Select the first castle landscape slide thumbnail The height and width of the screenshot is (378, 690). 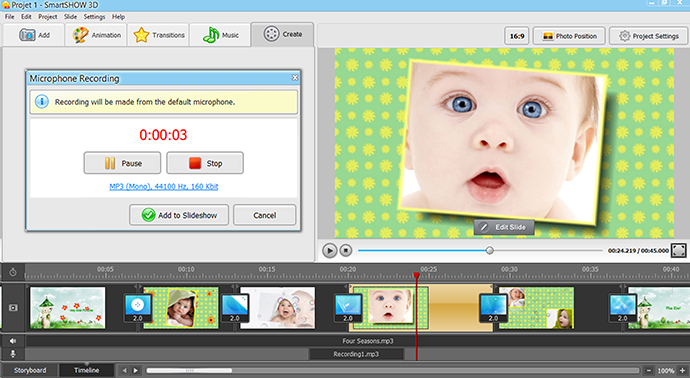point(68,308)
